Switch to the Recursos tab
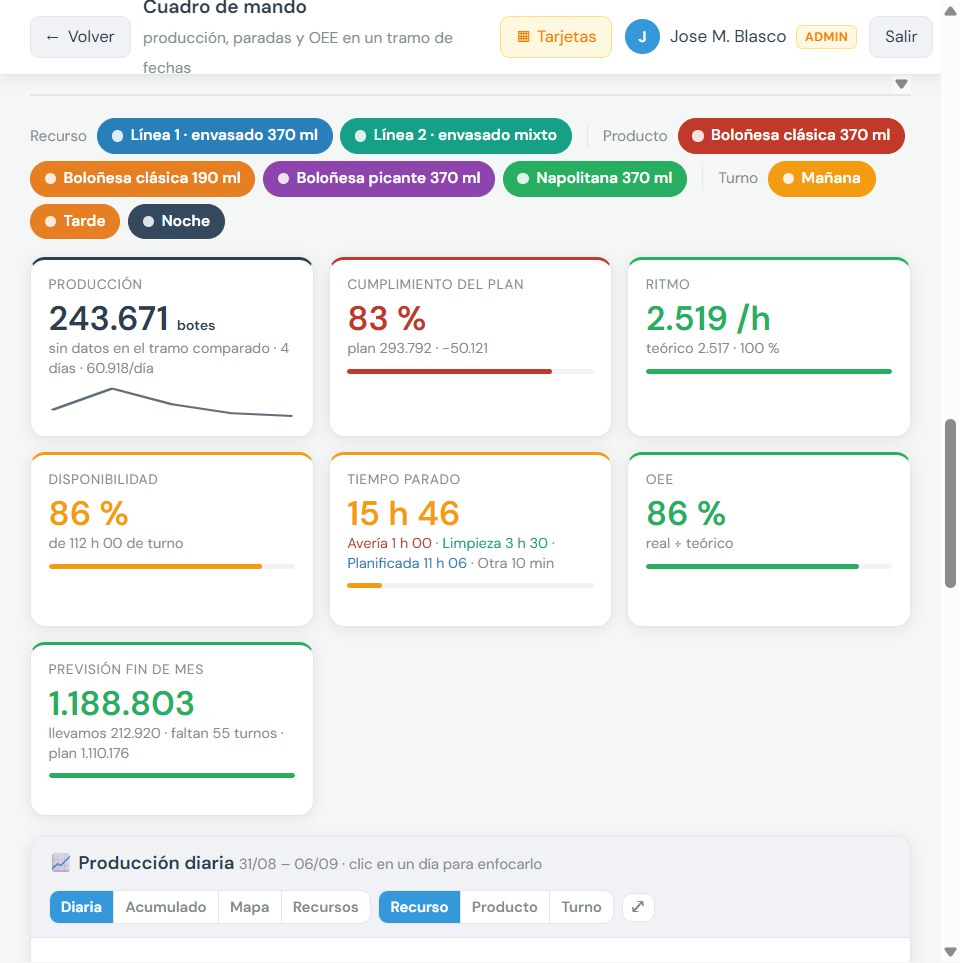Screen dimensions: 960x963 [x=326, y=907]
